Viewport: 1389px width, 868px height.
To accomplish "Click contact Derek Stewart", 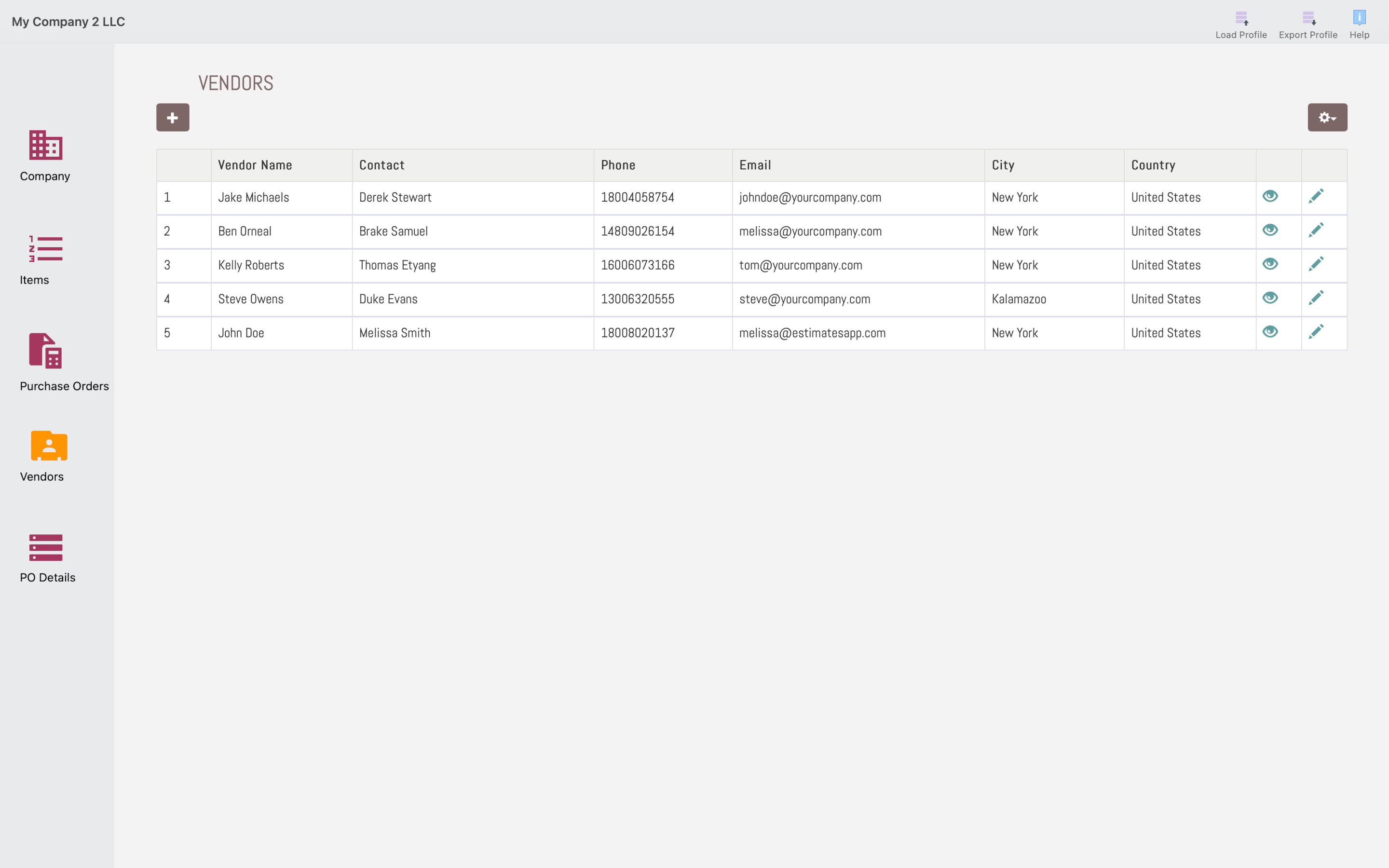I will click(x=395, y=198).
